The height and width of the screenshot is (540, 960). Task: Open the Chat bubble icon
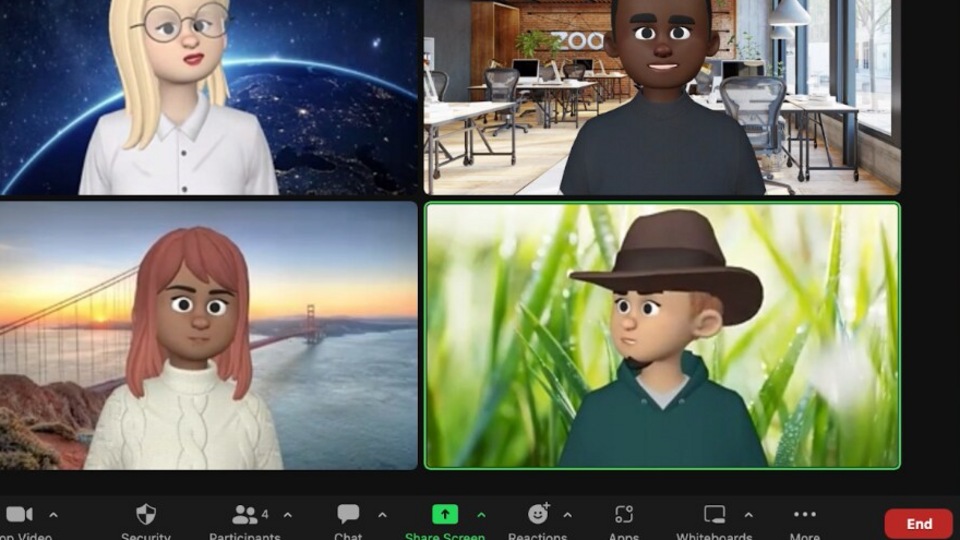coord(348,514)
